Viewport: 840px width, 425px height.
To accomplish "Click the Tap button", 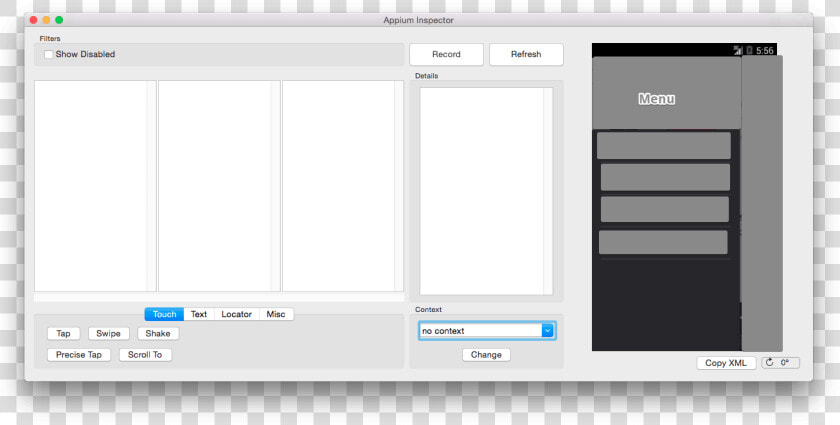I will point(63,333).
